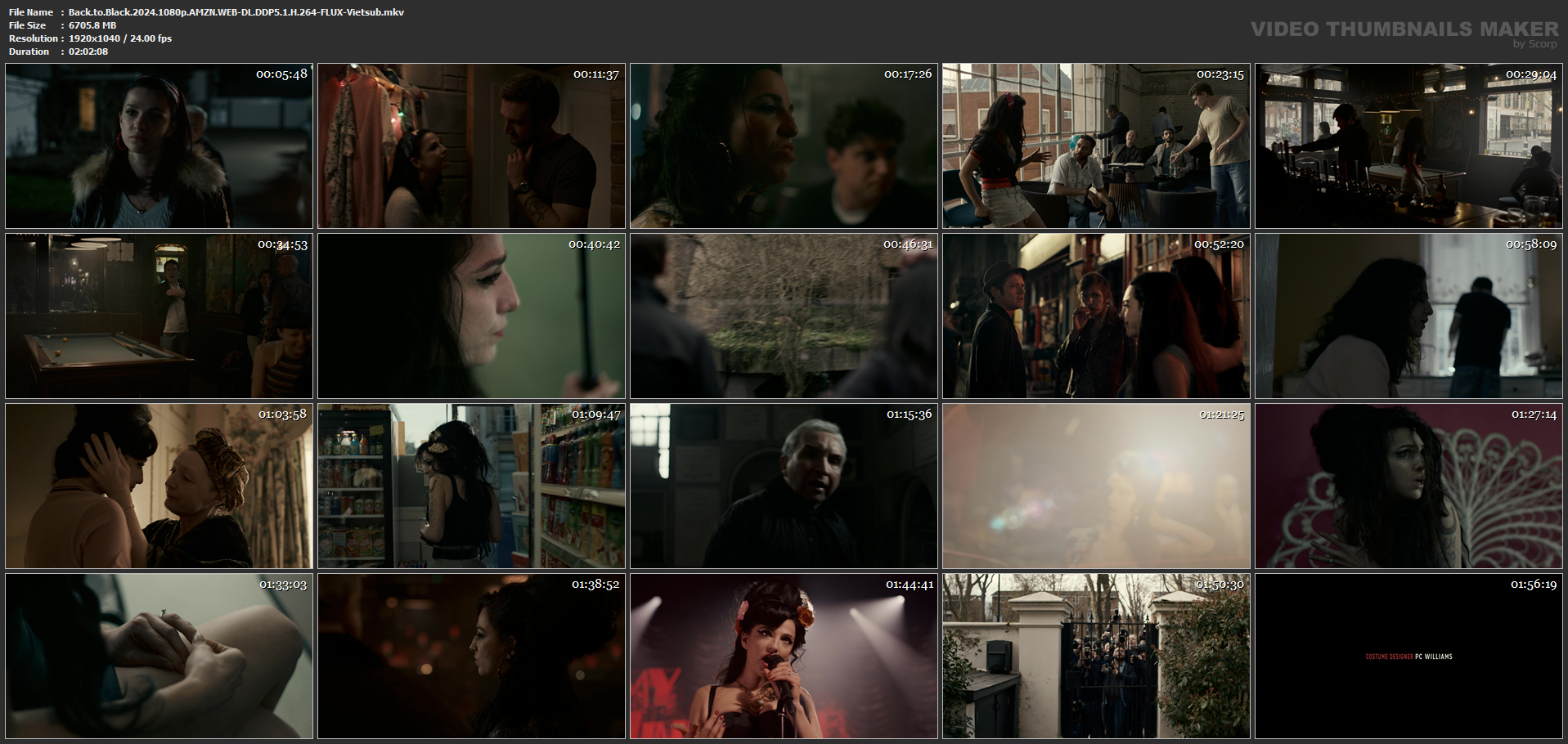Open the pool table thumbnail at 00:34:53
1568x744 pixels.
[x=159, y=316]
